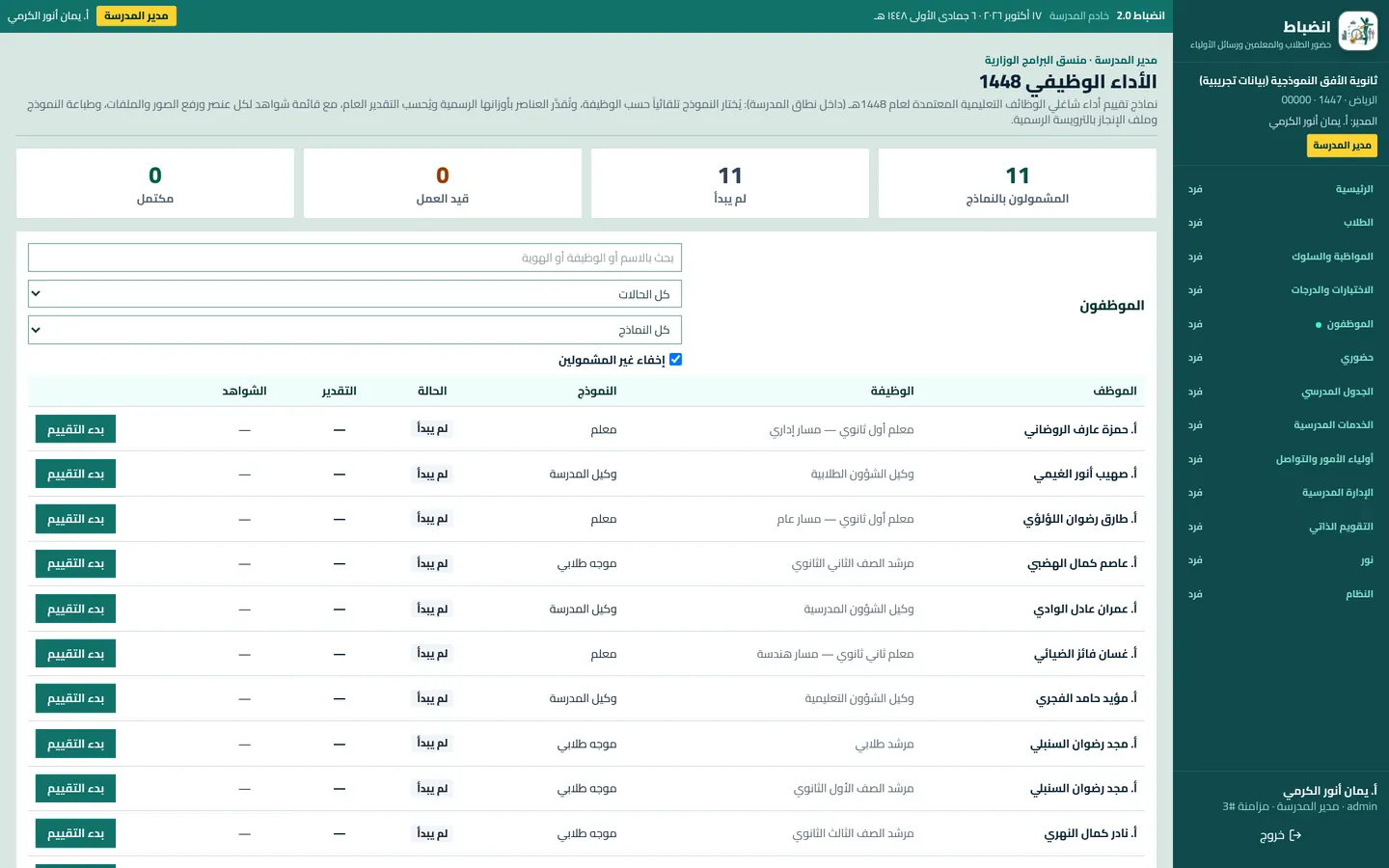1389x868 pixels.
Task: Click بدء التقييم in the مرشد طلابي job row
Action: coord(75,744)
